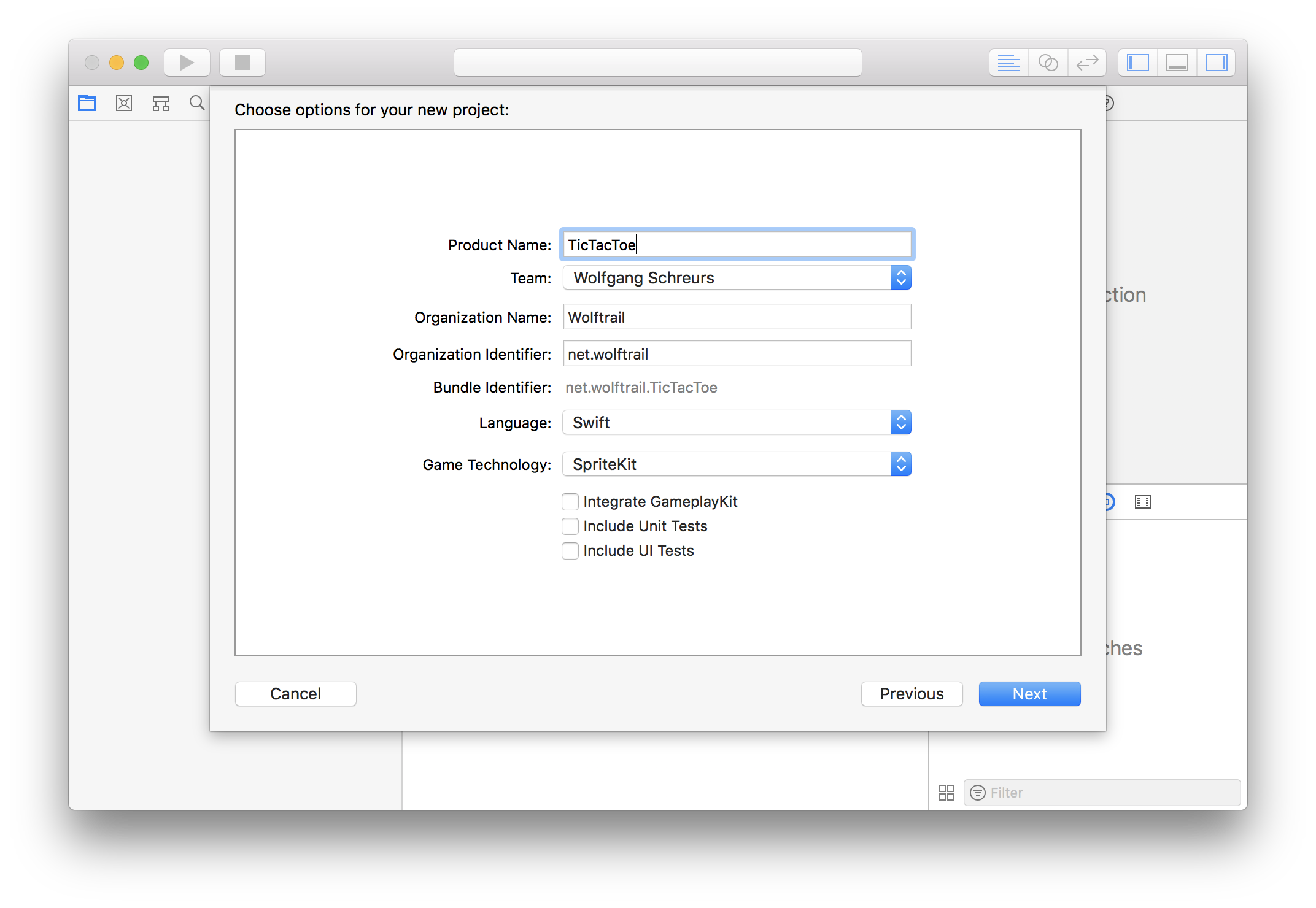The height and width of the screenshot is (908, 1316).
Task: Open the Team dropdown
Action: click(737, 278)
